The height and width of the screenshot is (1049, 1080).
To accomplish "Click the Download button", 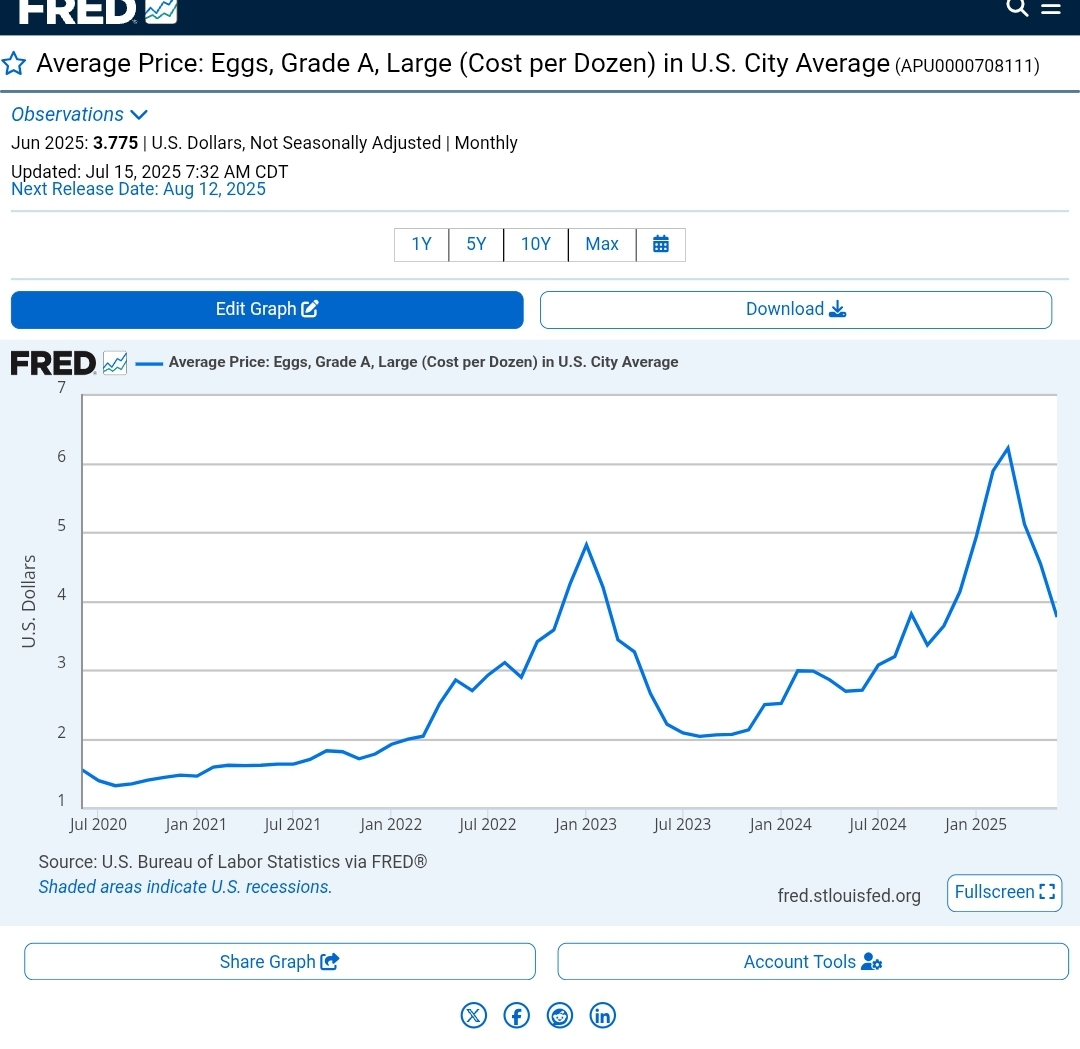I will pyautogui.click(x=796, y=309).
